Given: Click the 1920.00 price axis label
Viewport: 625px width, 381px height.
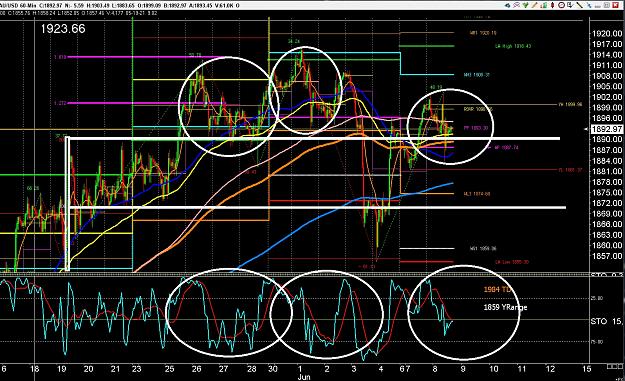Looking at the screenshot, I should pos(607,34).
